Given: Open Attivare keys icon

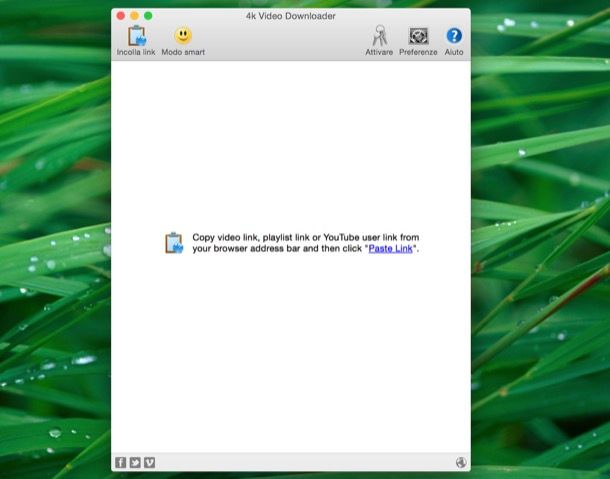Looking at the screenshot, I should tap(379, 36).
